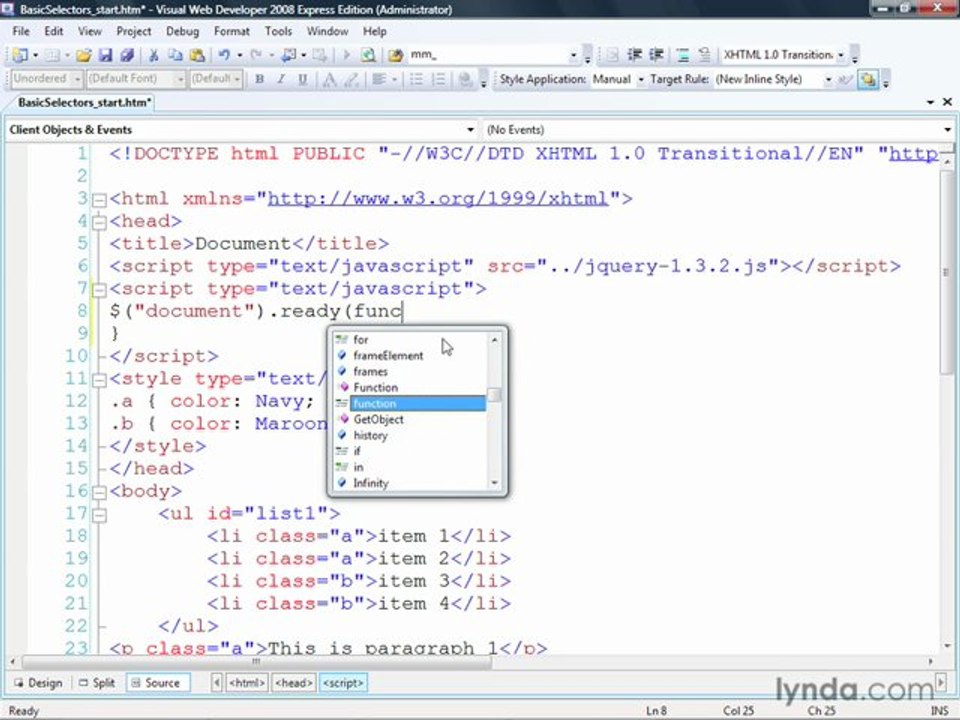Click the Background highlight color icon
Screen dimensions: 960x720
pyautogui.click(x=351, y=80)
